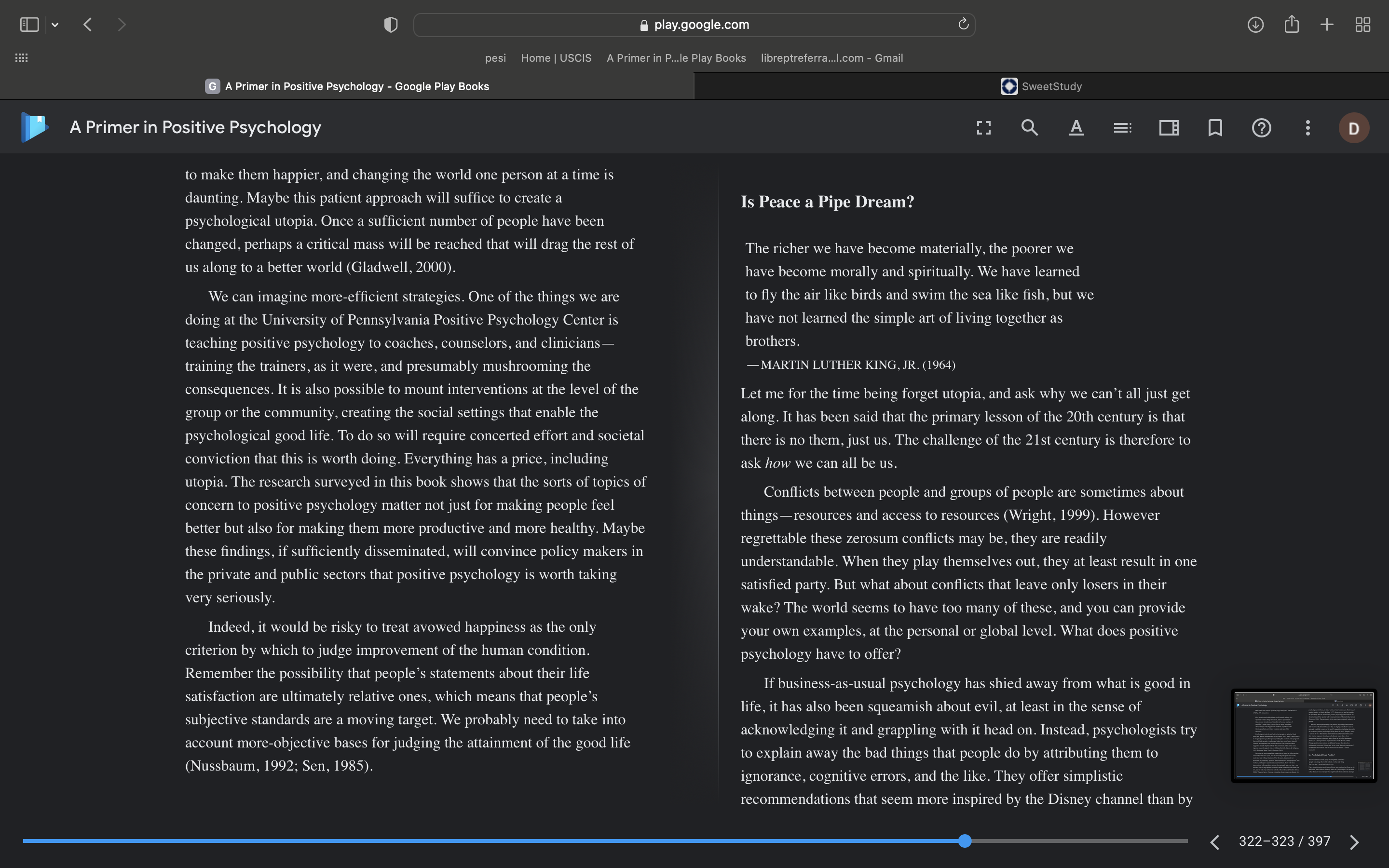Screen dimensions: 1389x868
Task: Enter full screen reading mode
Action: click(984, 127)
